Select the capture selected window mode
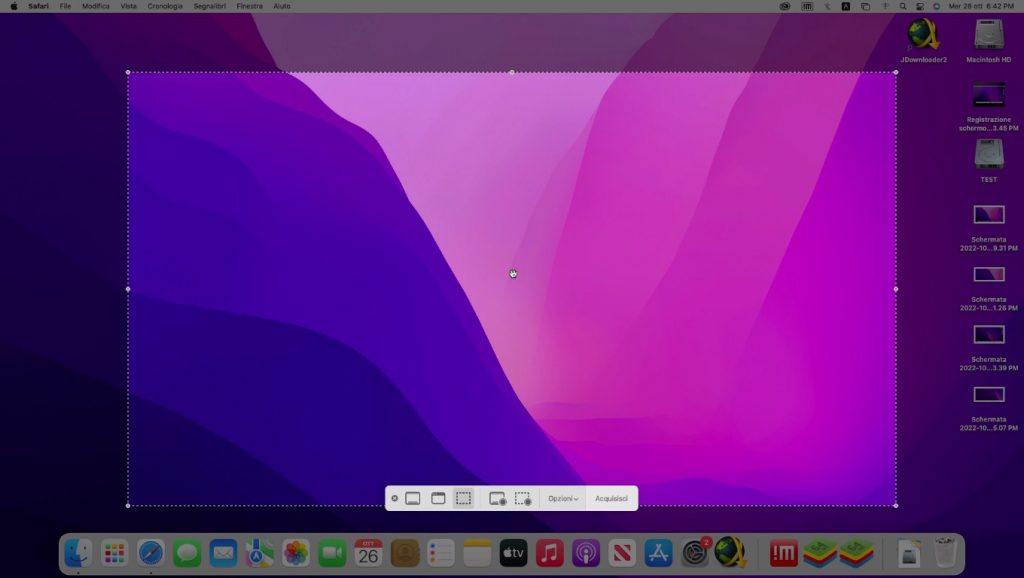This screenshot has height=578, width=1024. click(x=438, y=498)
